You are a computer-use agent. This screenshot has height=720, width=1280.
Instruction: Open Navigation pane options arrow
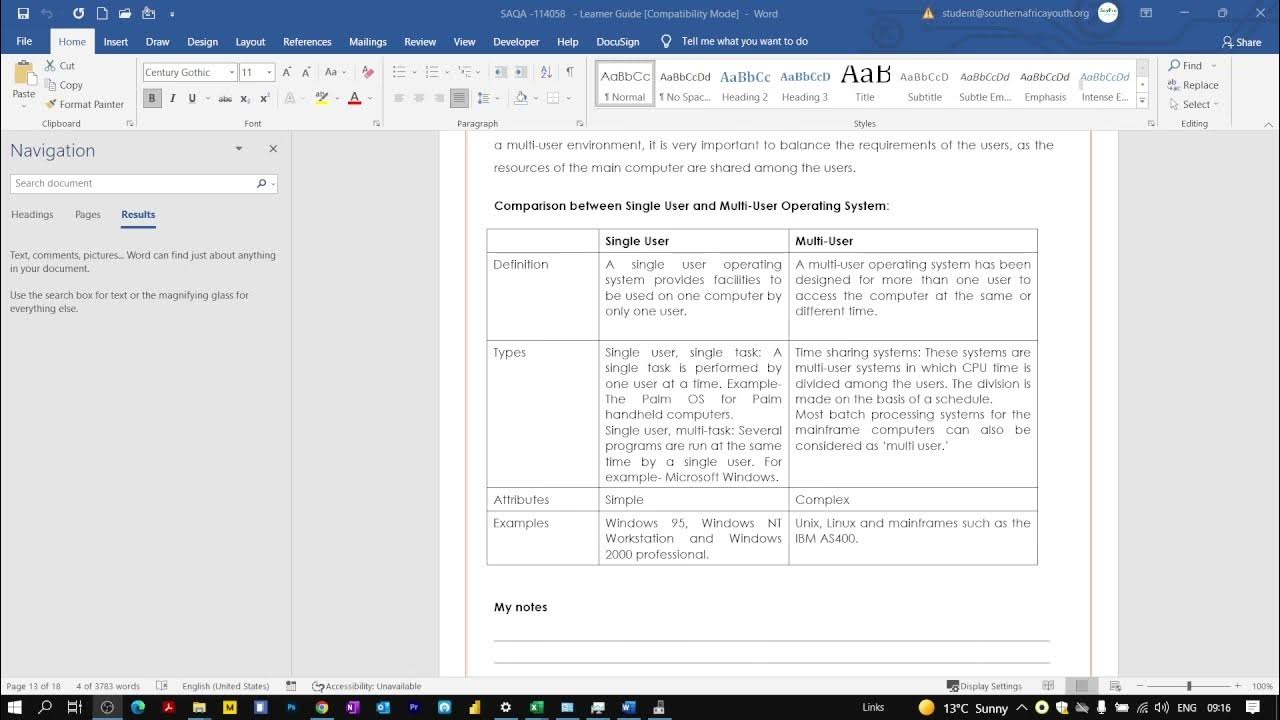coord(238,149)
